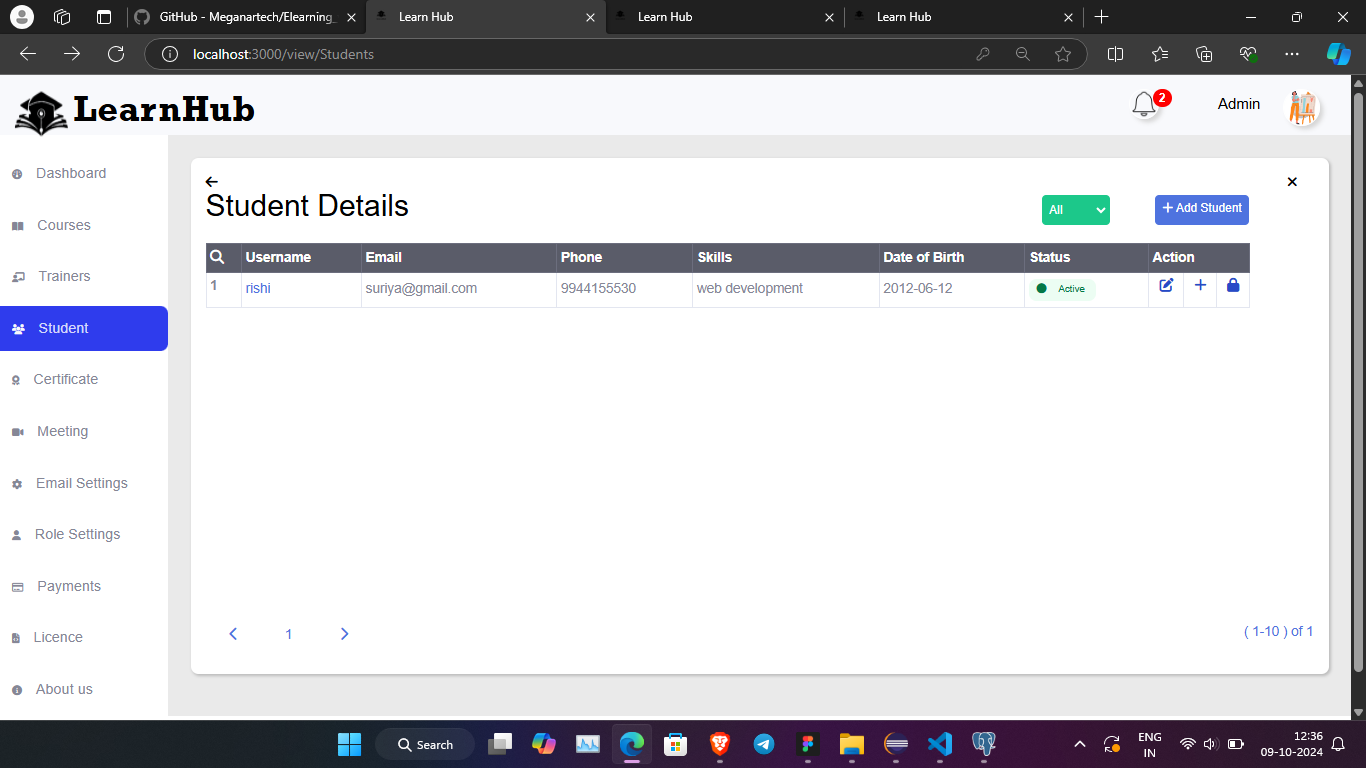Click the Add Student button

pyautogui.click(x=1201, y=209)
